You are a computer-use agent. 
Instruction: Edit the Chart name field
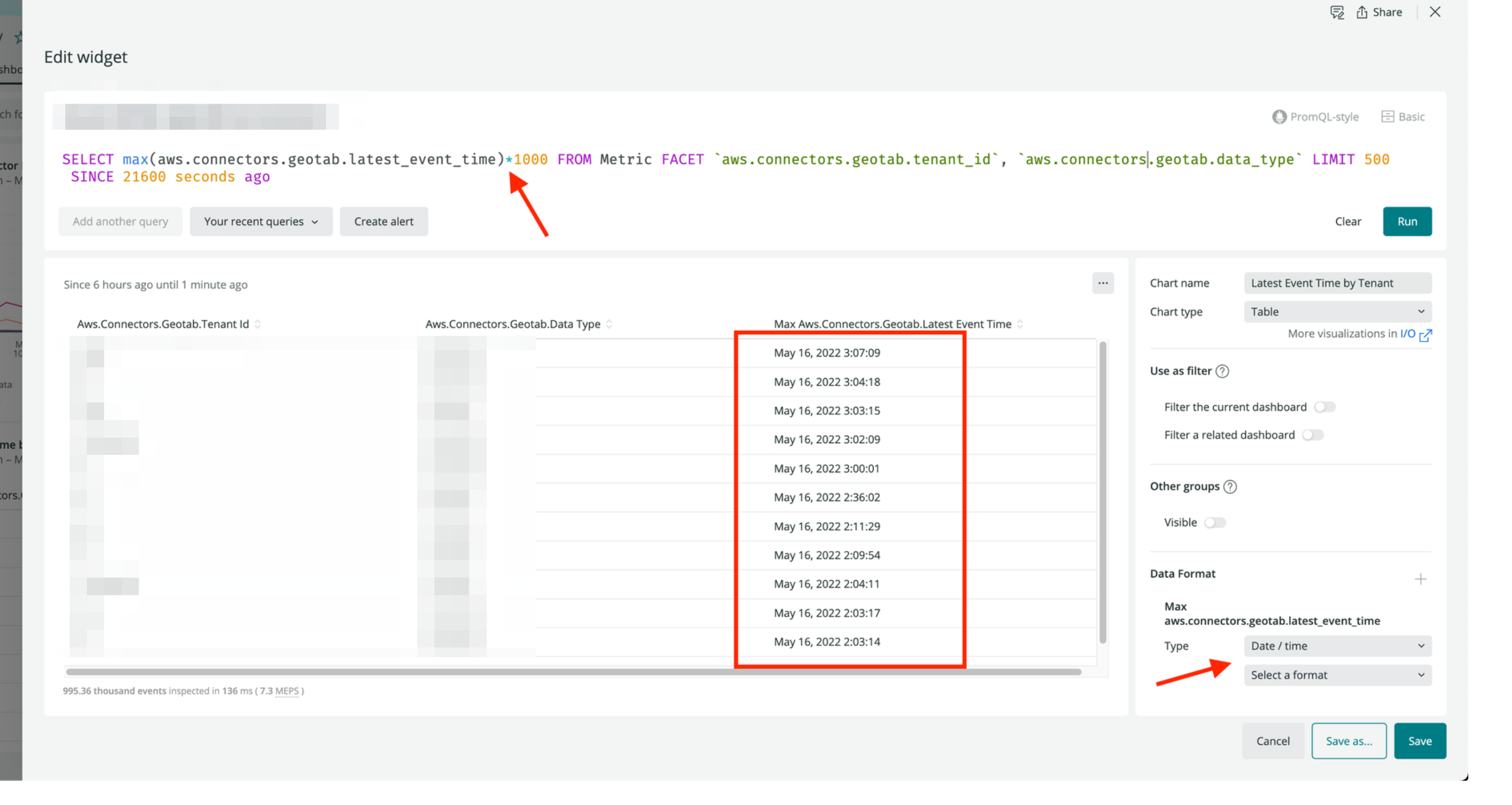[x=1338, y=283]
